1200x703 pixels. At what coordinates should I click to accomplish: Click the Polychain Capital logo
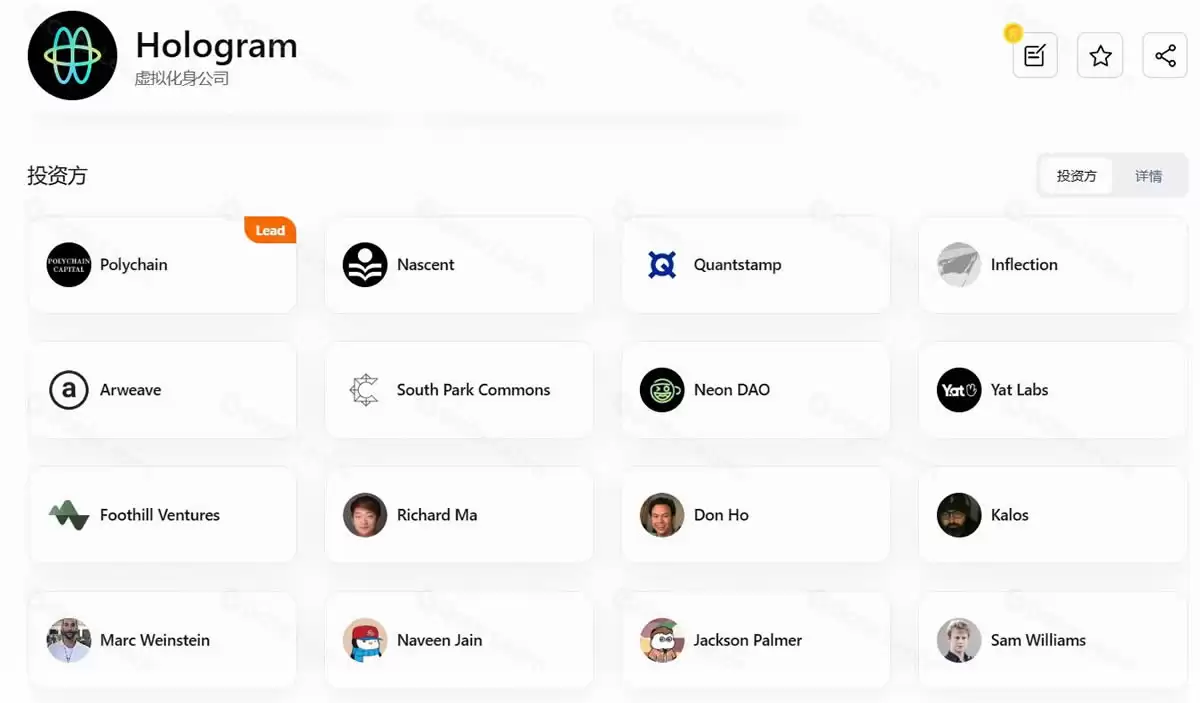(x=69, y=265)
